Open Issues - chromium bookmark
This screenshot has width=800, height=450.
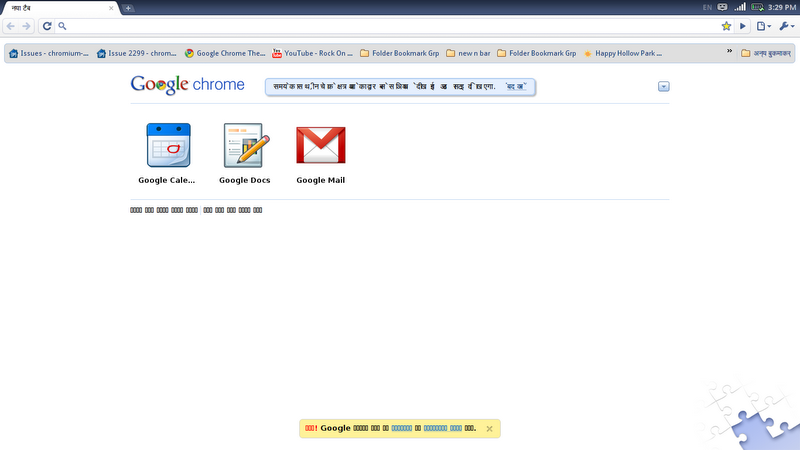49,53
